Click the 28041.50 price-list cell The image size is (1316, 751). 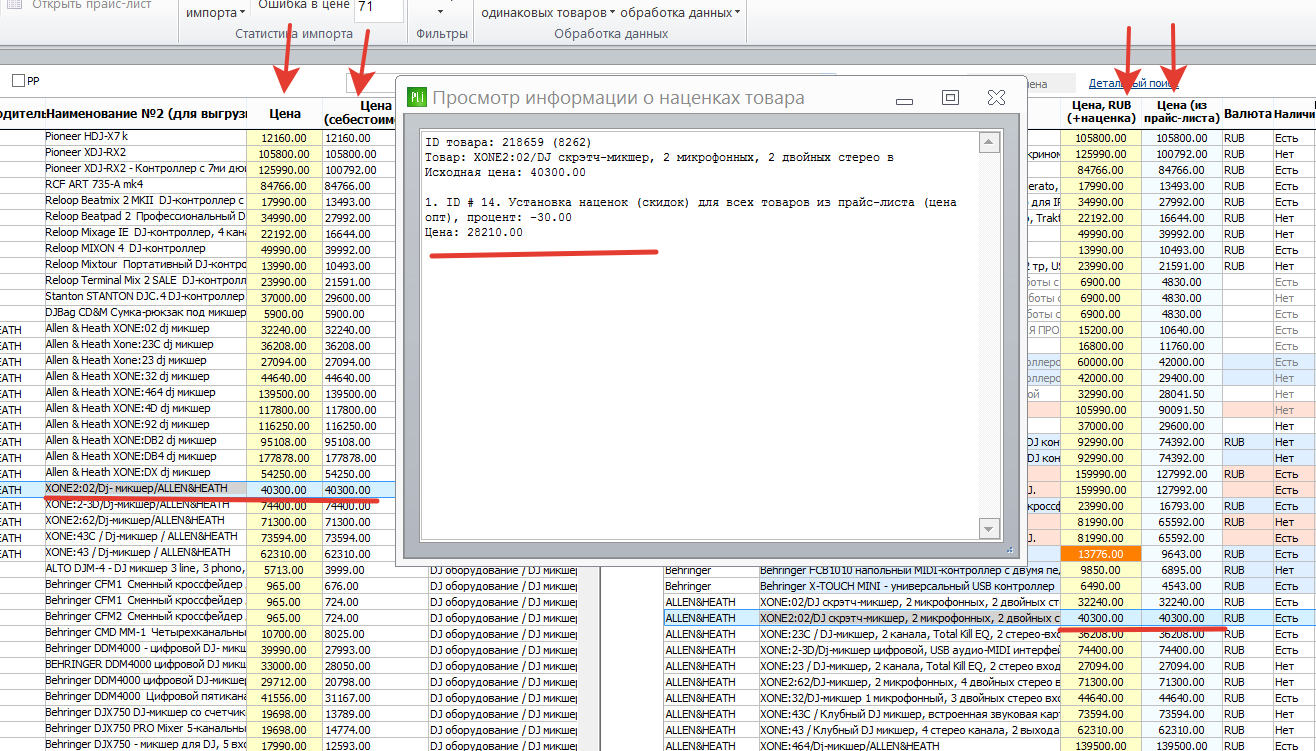pyautogui.click(x=1181, y=394)
